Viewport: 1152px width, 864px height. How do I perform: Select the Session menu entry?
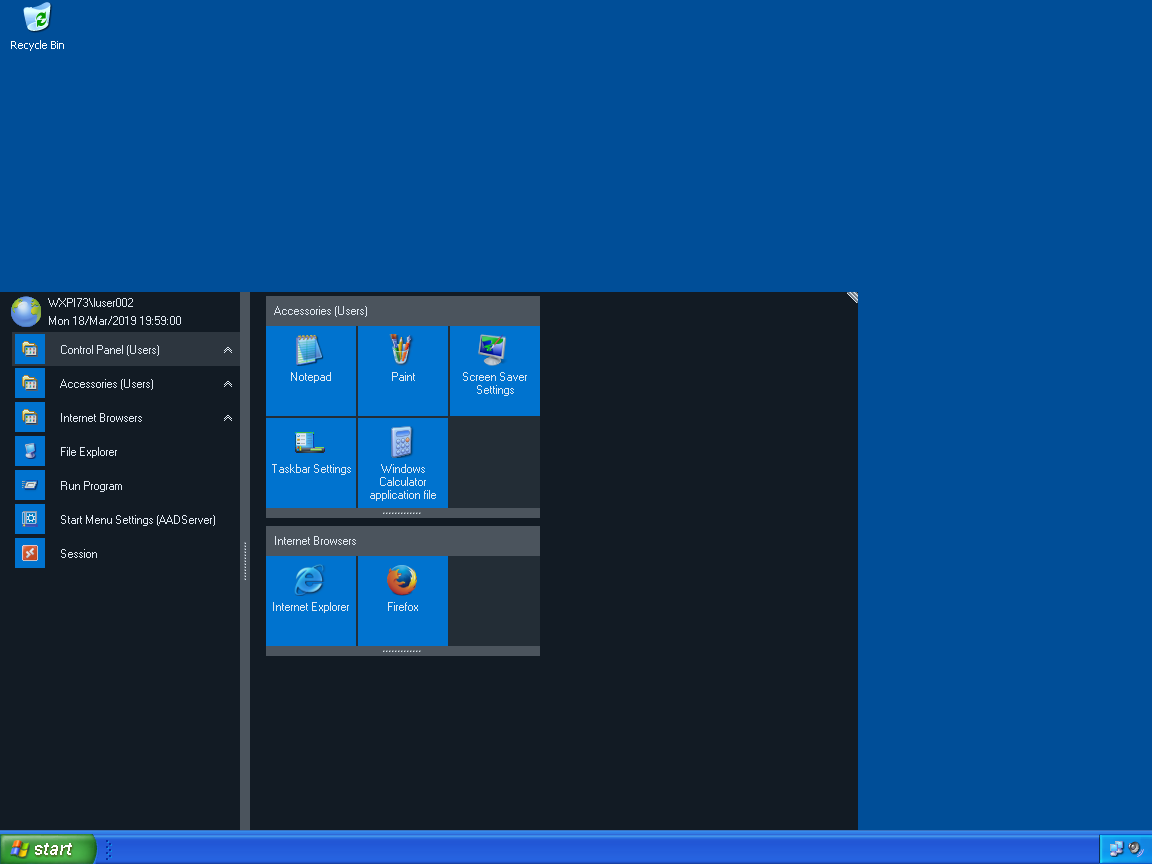[x=78, y=554]
